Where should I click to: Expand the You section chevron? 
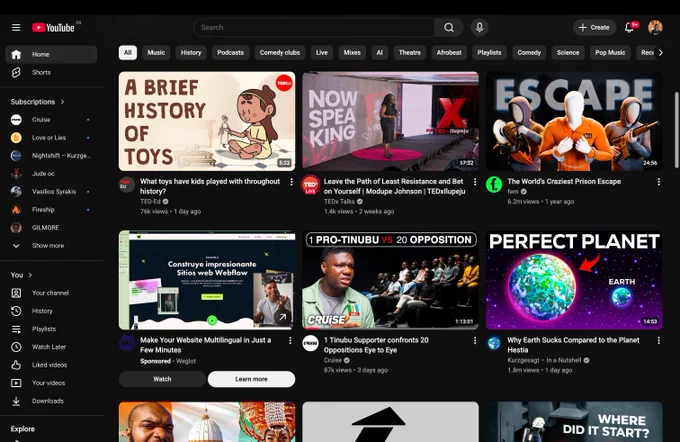(30, 275)
